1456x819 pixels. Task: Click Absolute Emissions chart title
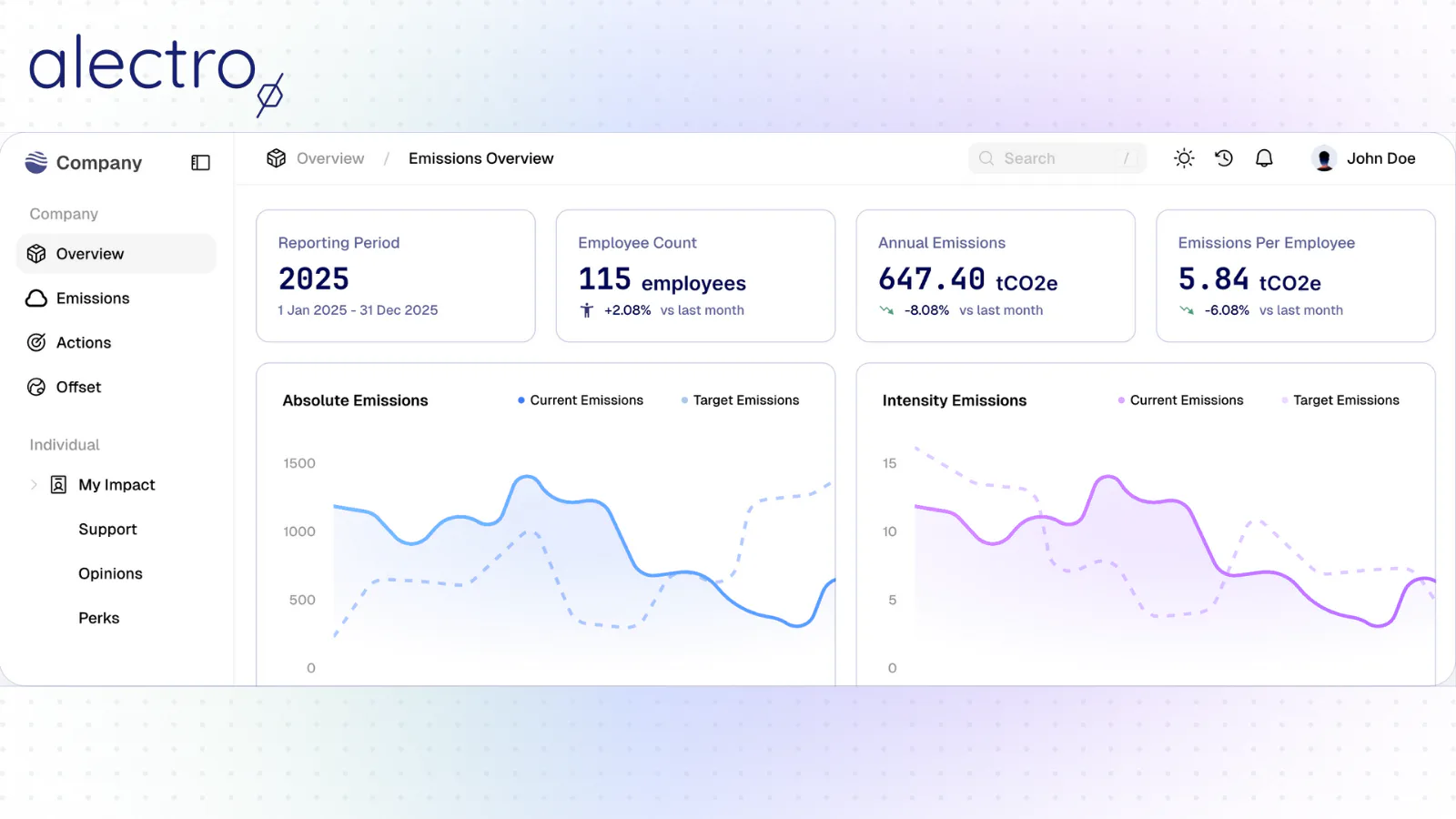[x=355, y=400]
